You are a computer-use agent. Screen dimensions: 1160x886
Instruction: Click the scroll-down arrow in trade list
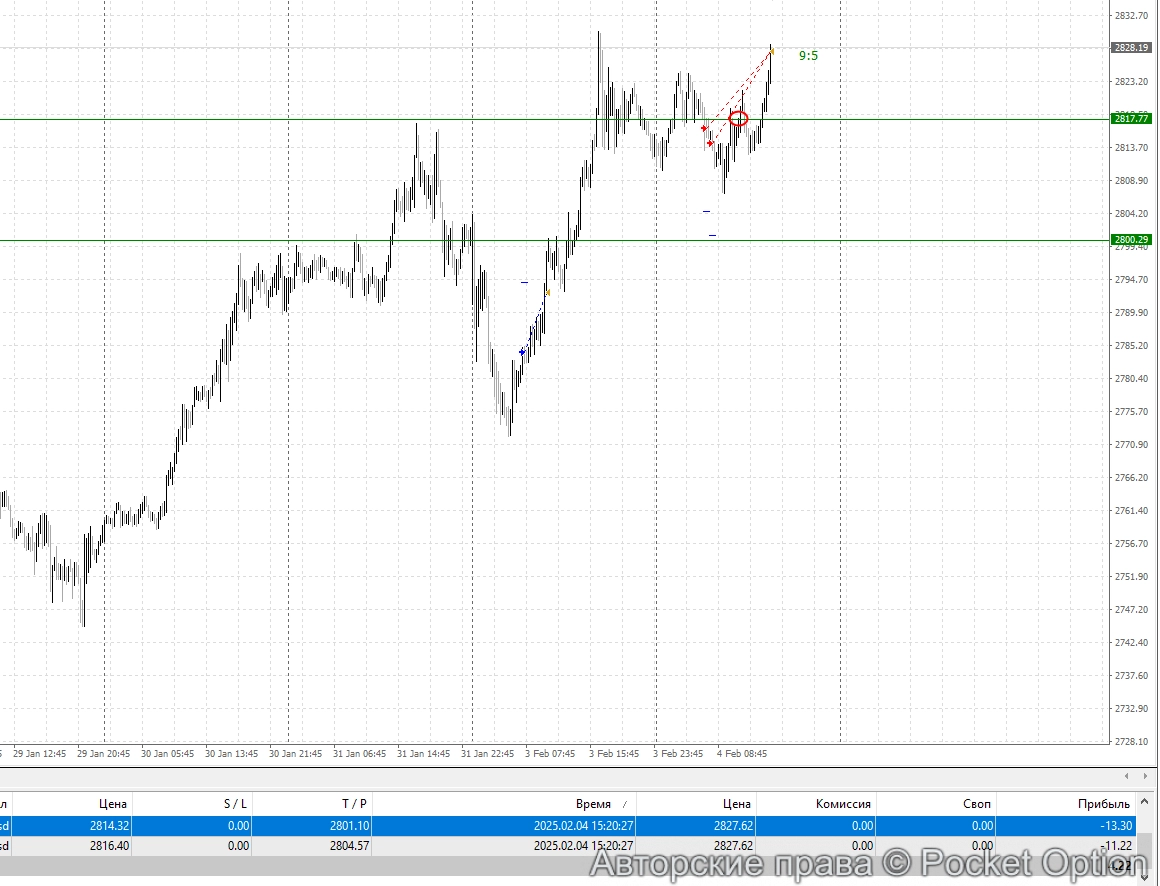click(1145, 879)
